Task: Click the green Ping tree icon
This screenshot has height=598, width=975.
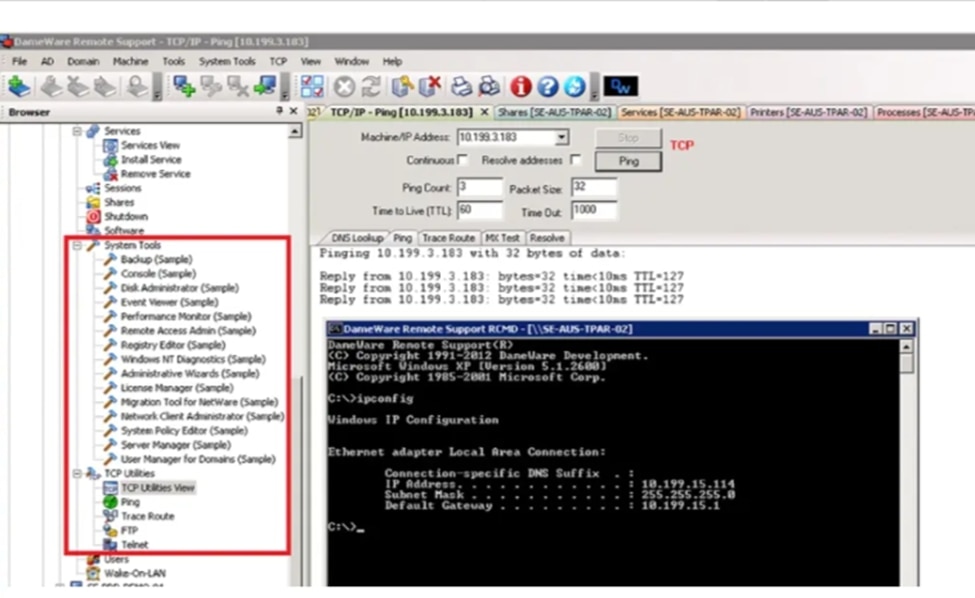Action: tap(110, 502)
